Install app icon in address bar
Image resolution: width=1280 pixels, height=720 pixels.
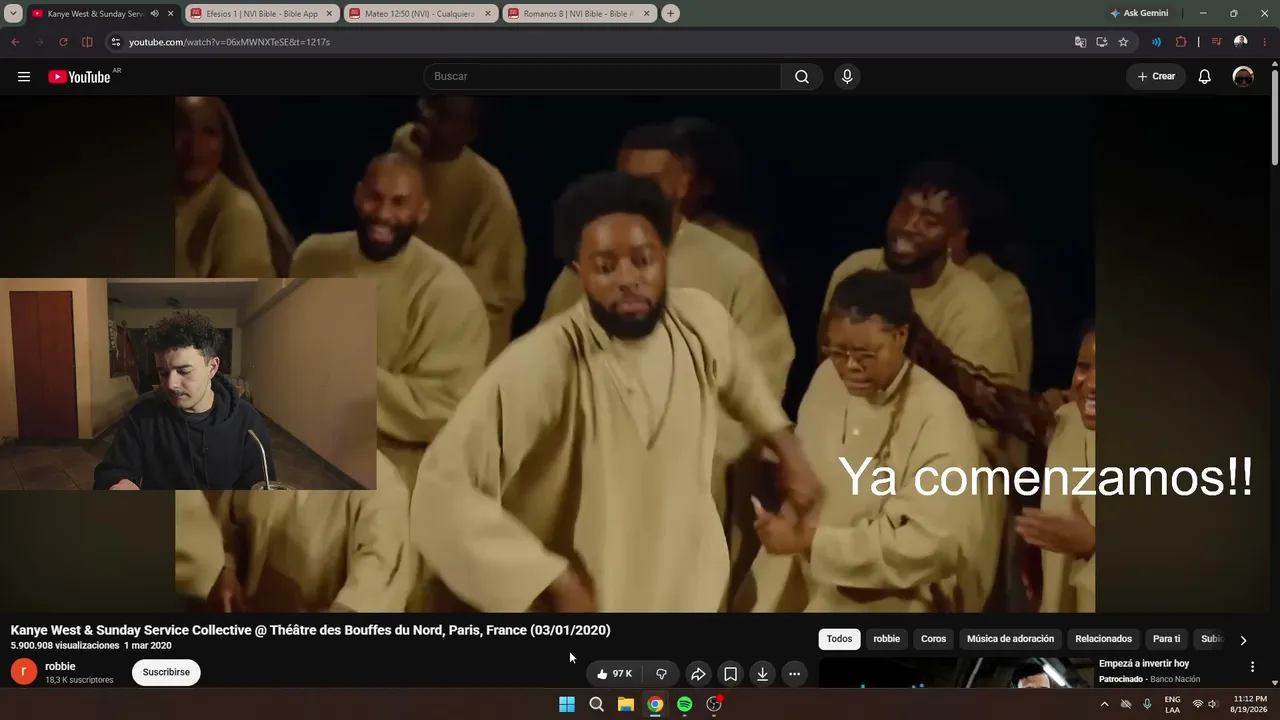[x=1102, y=42]
